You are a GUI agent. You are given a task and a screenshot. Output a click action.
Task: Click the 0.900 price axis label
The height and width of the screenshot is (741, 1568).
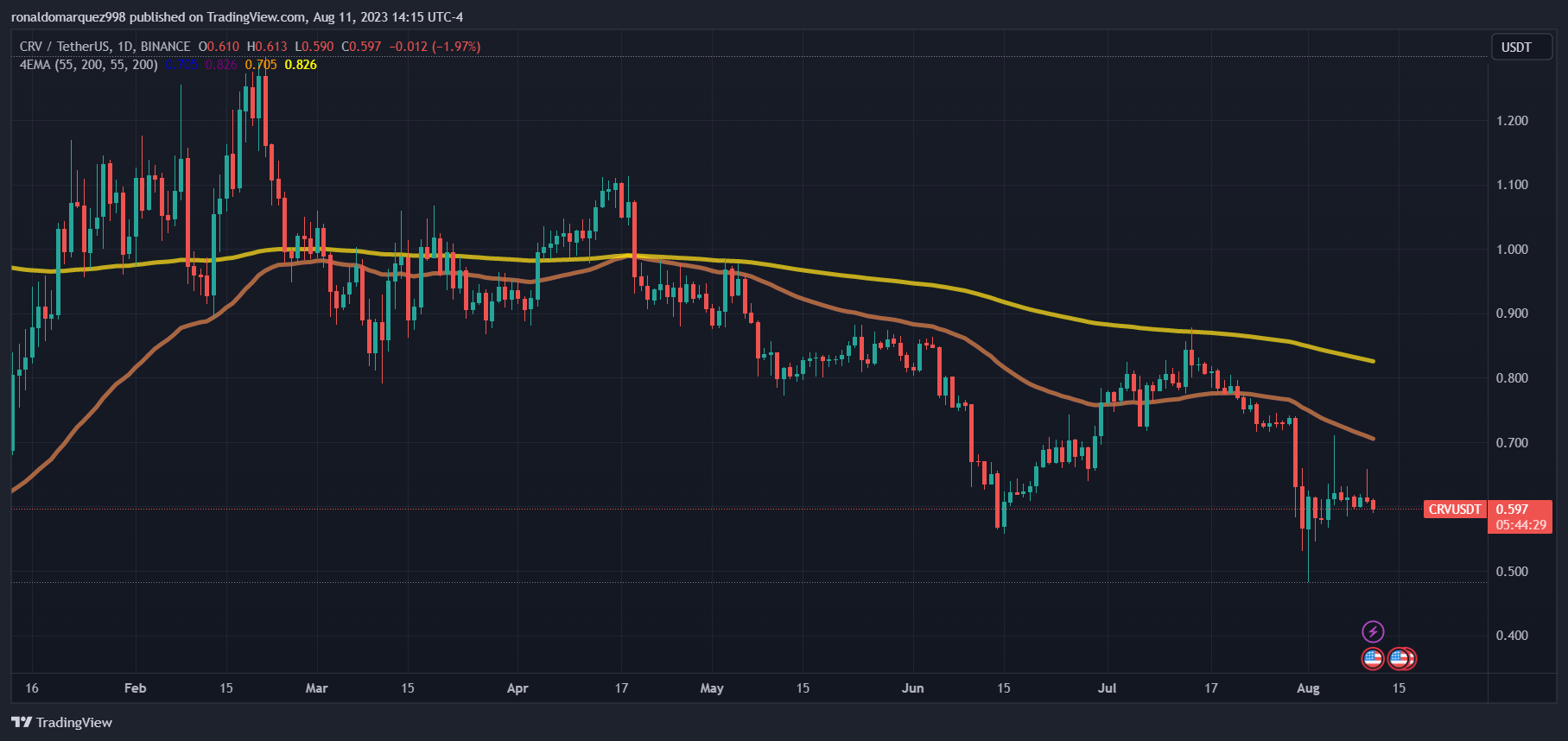coord(1512,313)
